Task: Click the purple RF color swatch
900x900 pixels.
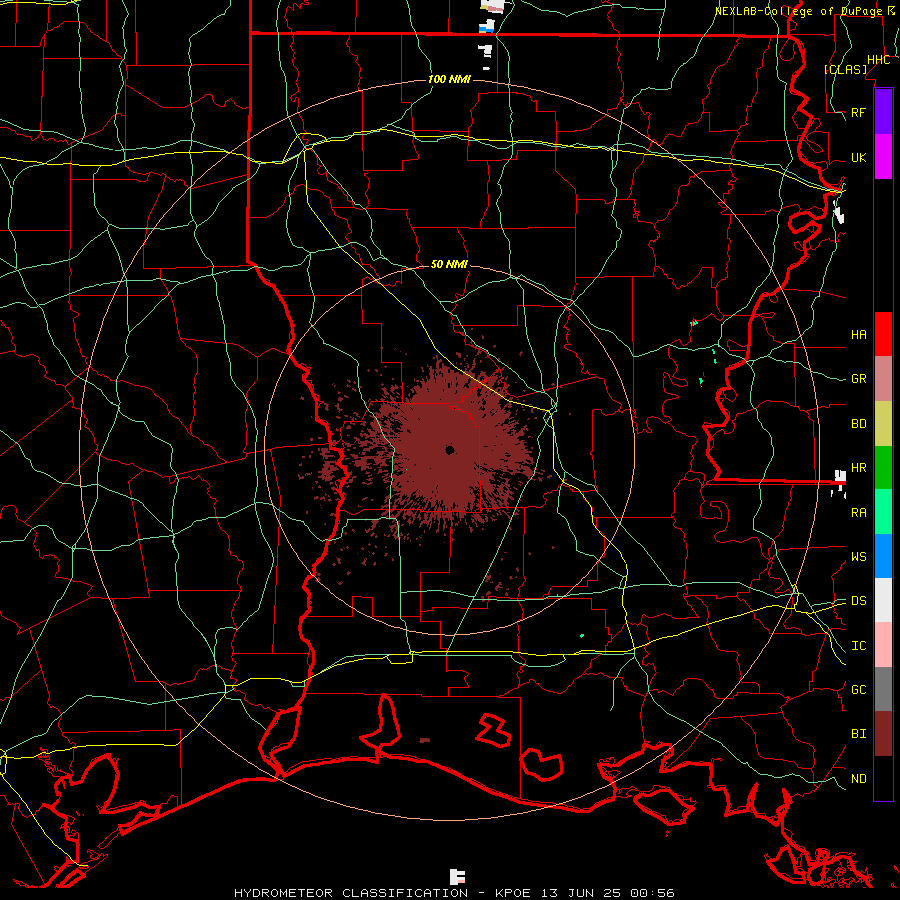Action: [883, 112]
